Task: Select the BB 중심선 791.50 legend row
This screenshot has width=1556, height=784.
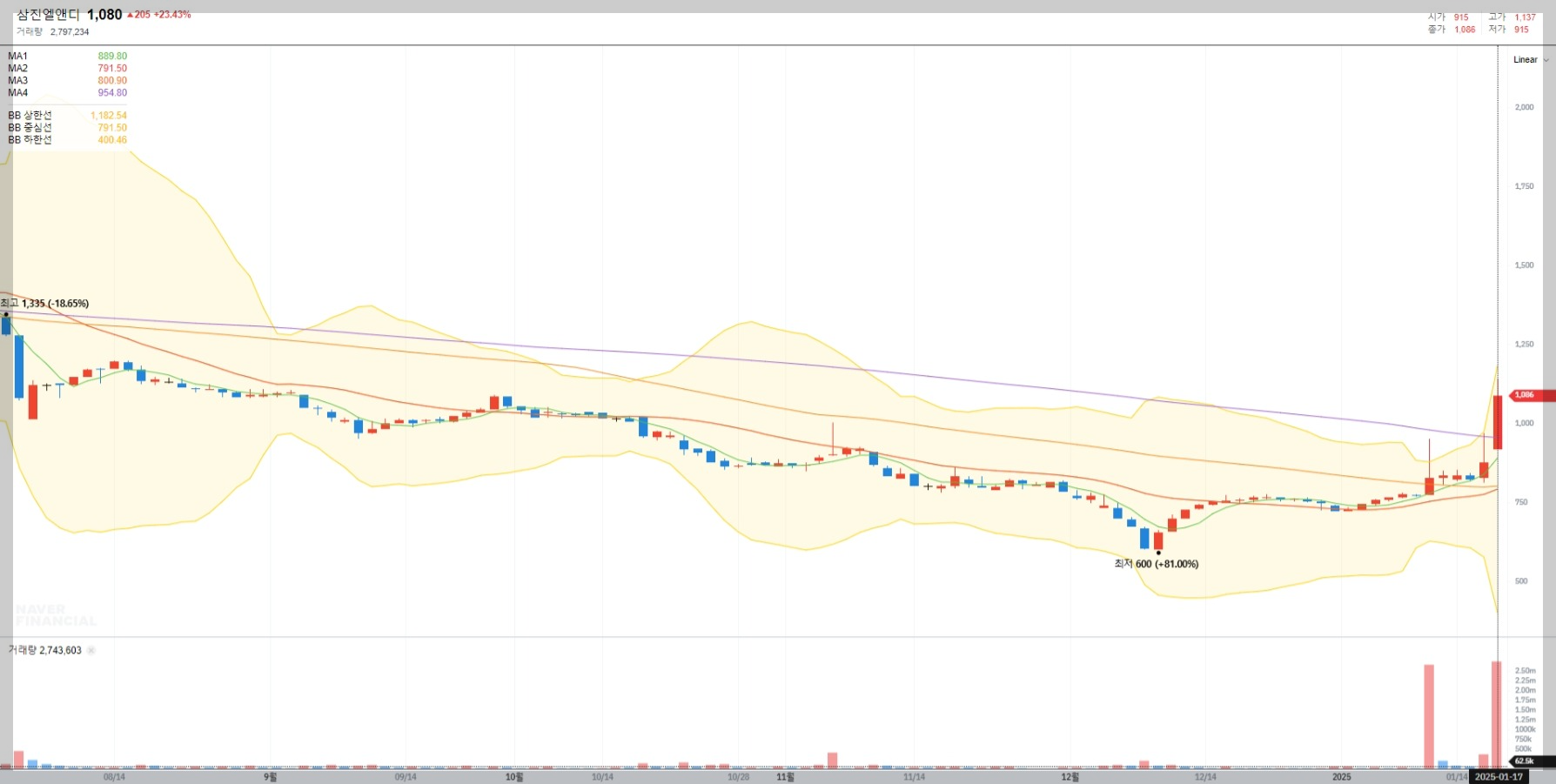Action: click(x=67, y=127)
